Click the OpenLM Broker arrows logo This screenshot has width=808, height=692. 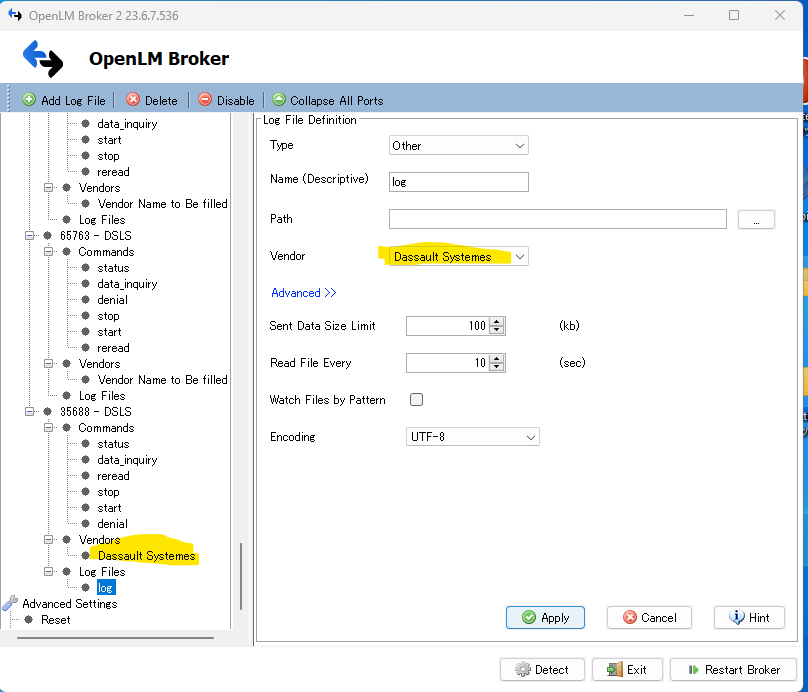click(43, 59)
